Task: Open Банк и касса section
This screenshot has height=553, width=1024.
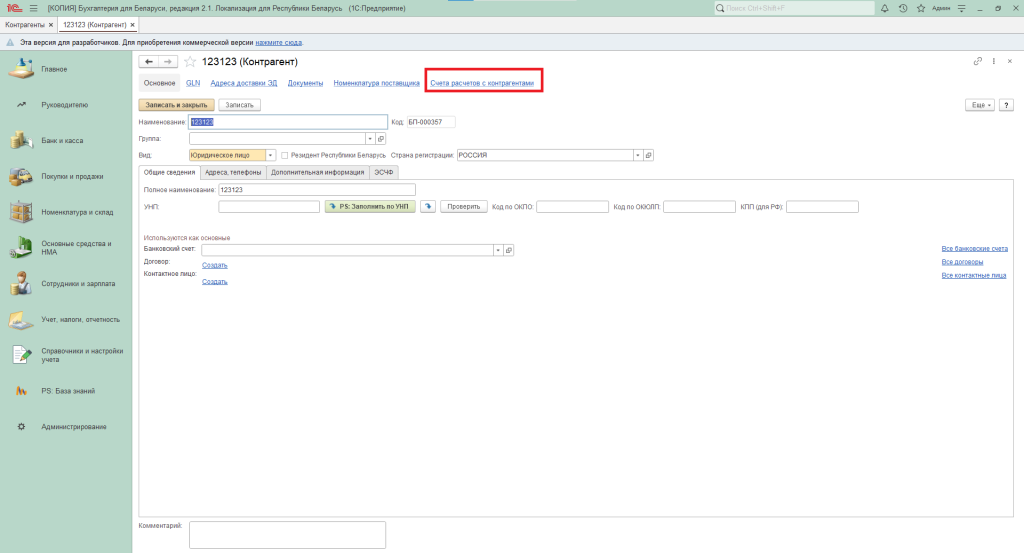Action: [x=66, y=140]
